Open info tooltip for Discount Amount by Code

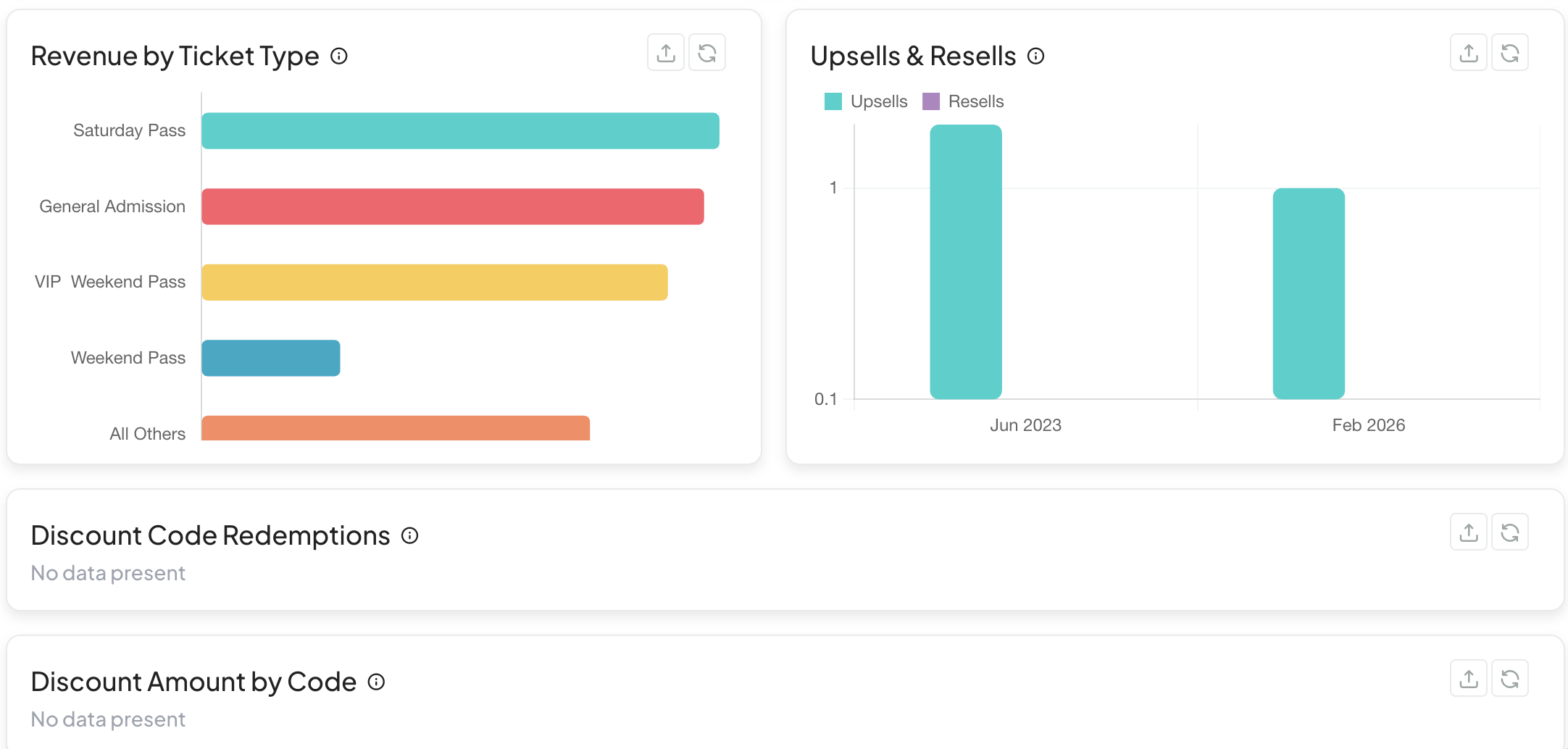[377, 682]
